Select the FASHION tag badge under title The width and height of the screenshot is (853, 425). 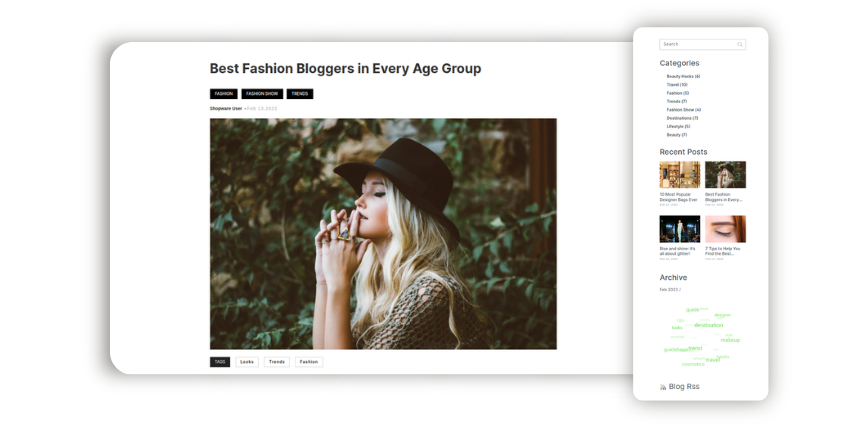(224, 94)
